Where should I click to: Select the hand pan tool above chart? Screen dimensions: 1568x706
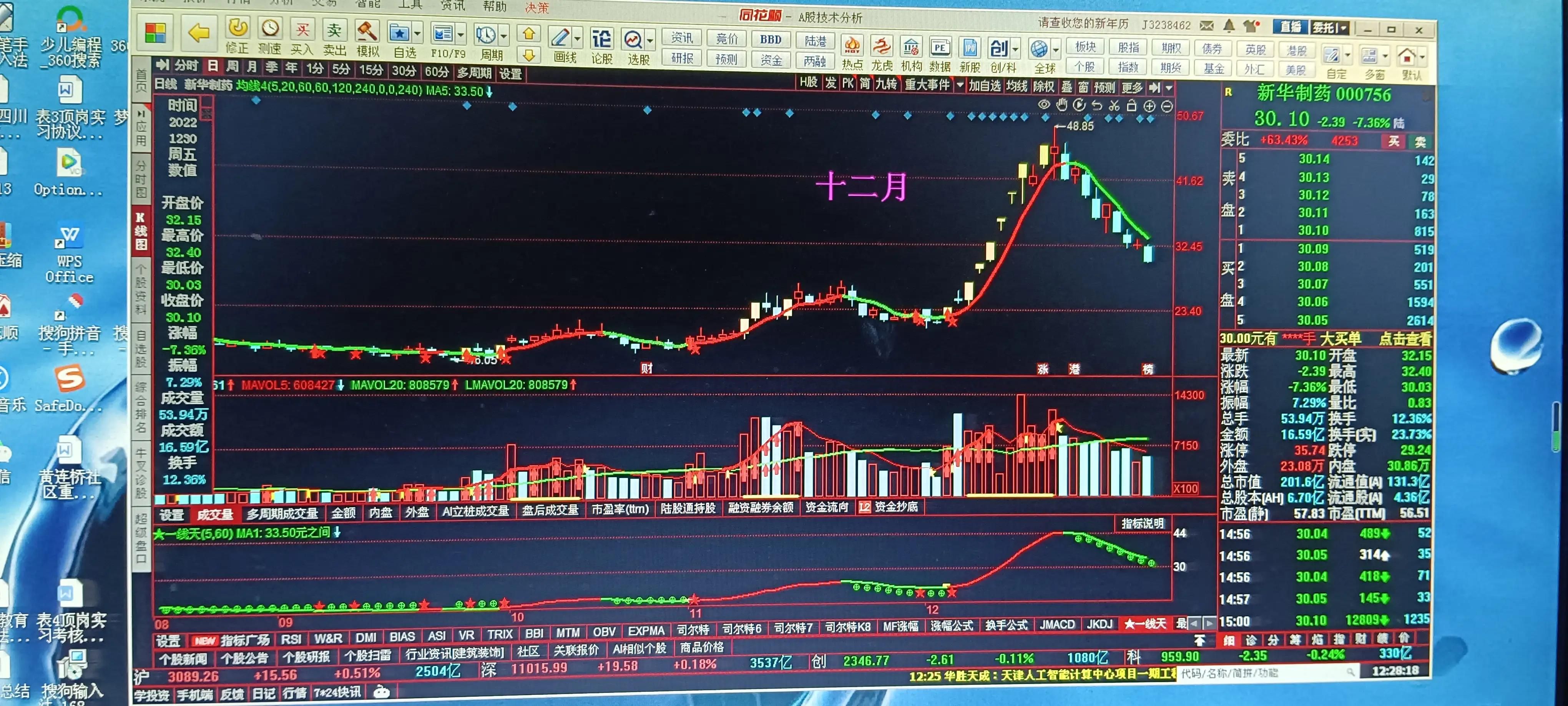click(1062, 104)
